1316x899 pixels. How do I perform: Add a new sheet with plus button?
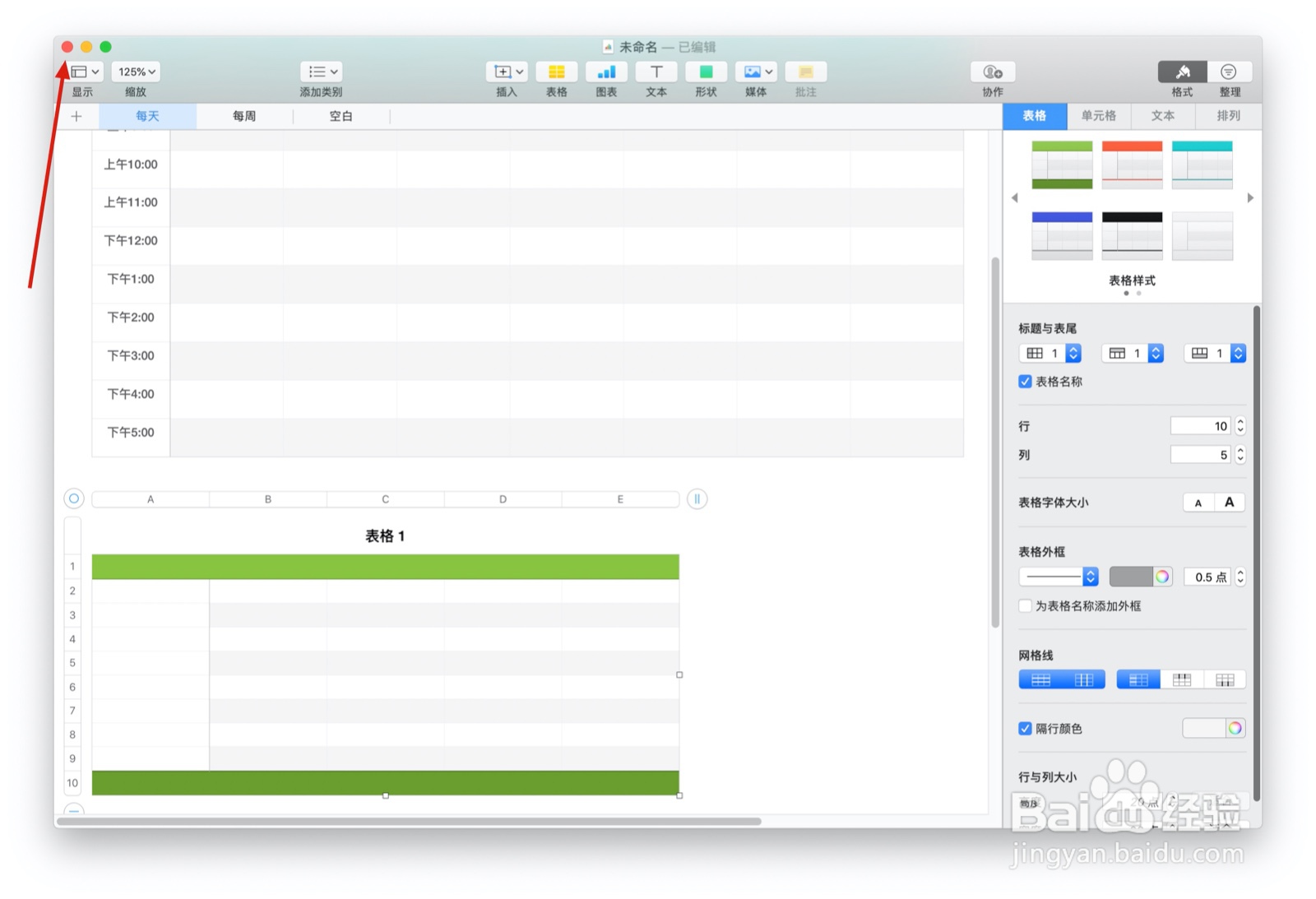(76, 116)
